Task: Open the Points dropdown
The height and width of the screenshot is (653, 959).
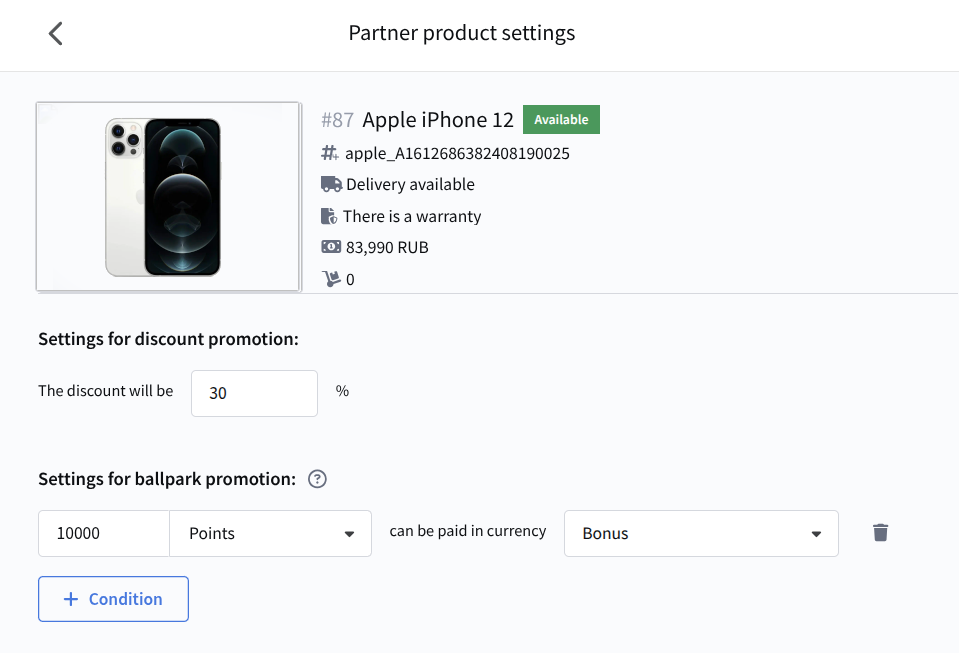Action: [271, 533]
